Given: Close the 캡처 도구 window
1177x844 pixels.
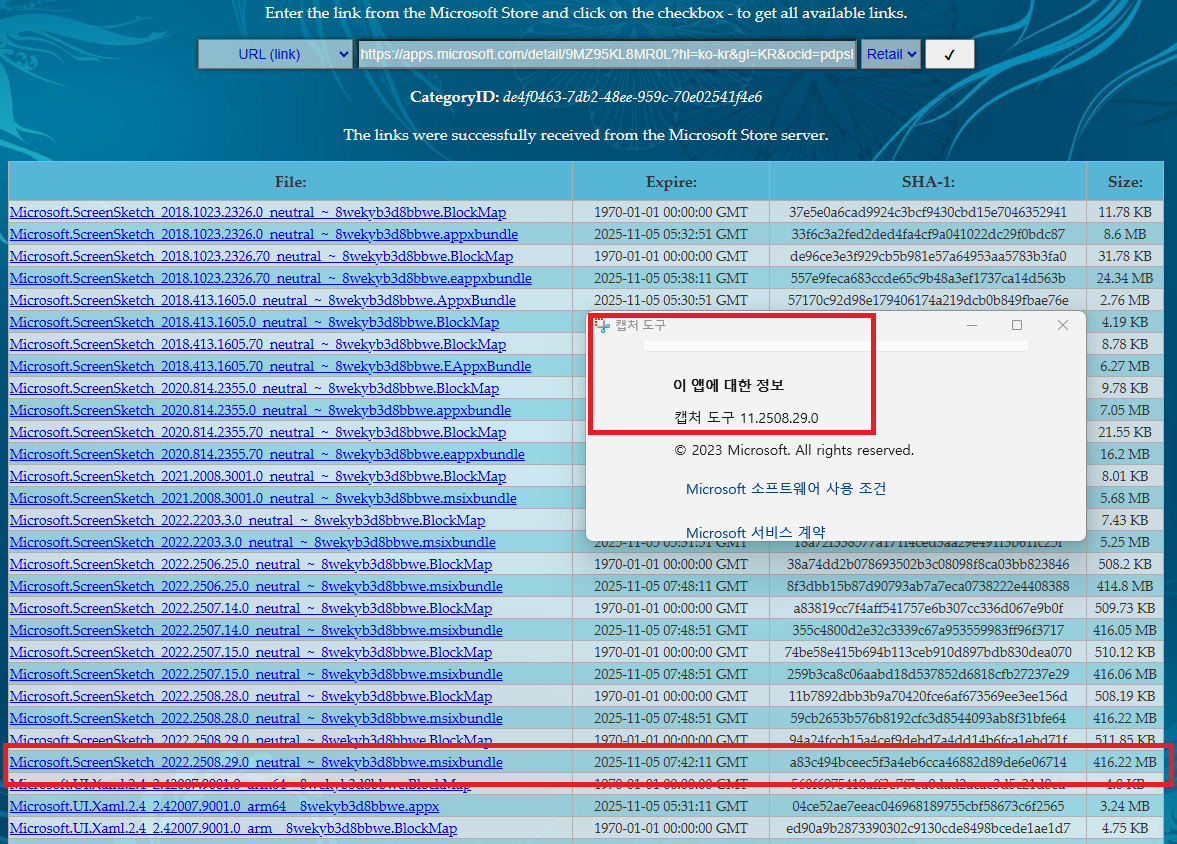Looking at the screenshot, I should 1063,325.
